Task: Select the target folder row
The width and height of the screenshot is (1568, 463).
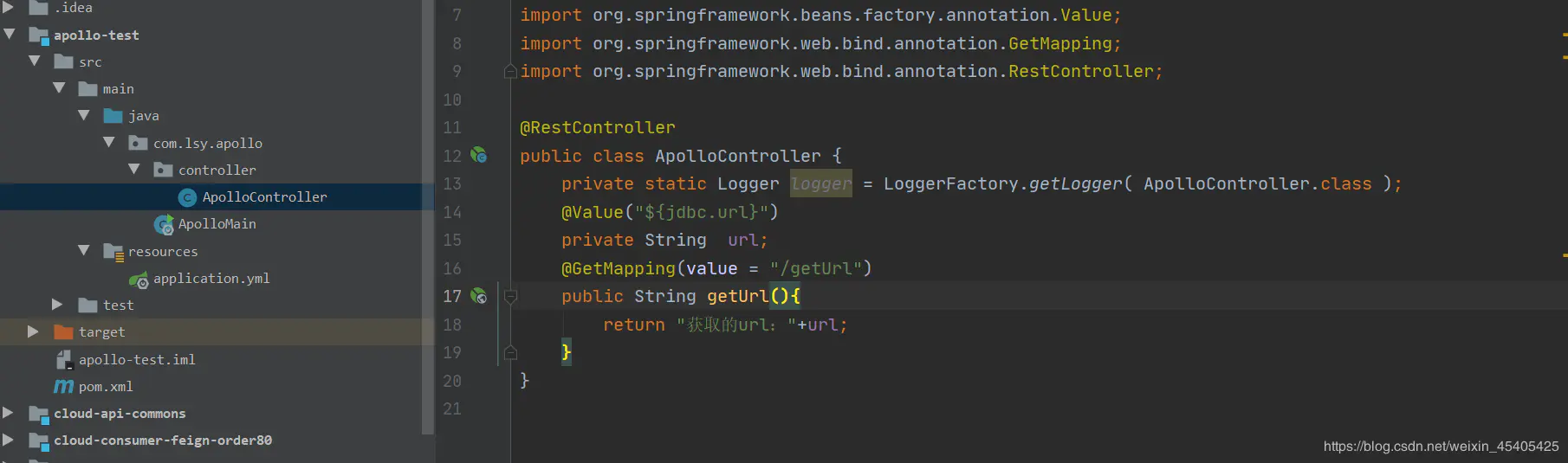Action: coord(217,332)
